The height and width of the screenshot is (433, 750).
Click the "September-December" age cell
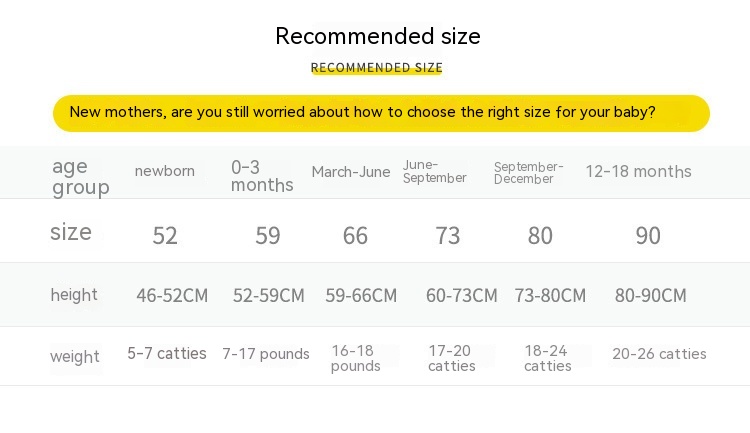(x=528, y=172)
